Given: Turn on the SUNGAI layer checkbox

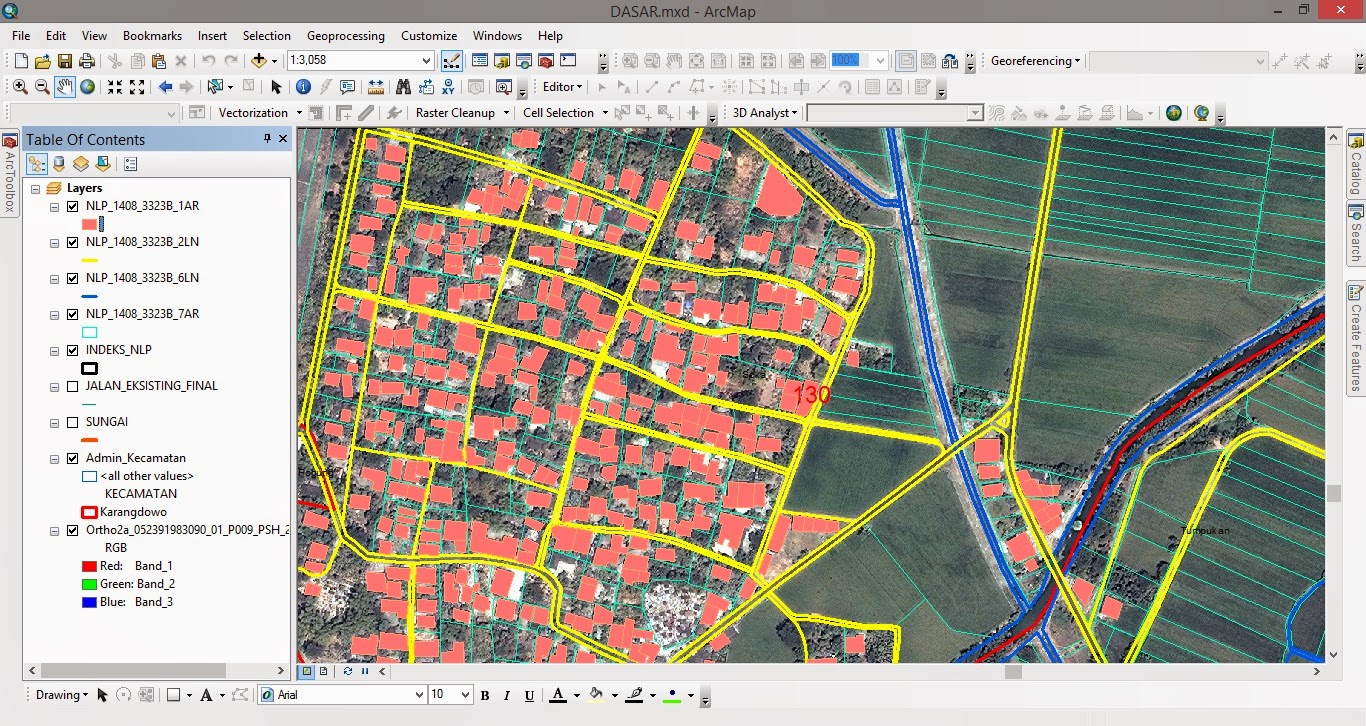Looking at the screenshot, I should (72, 422).
